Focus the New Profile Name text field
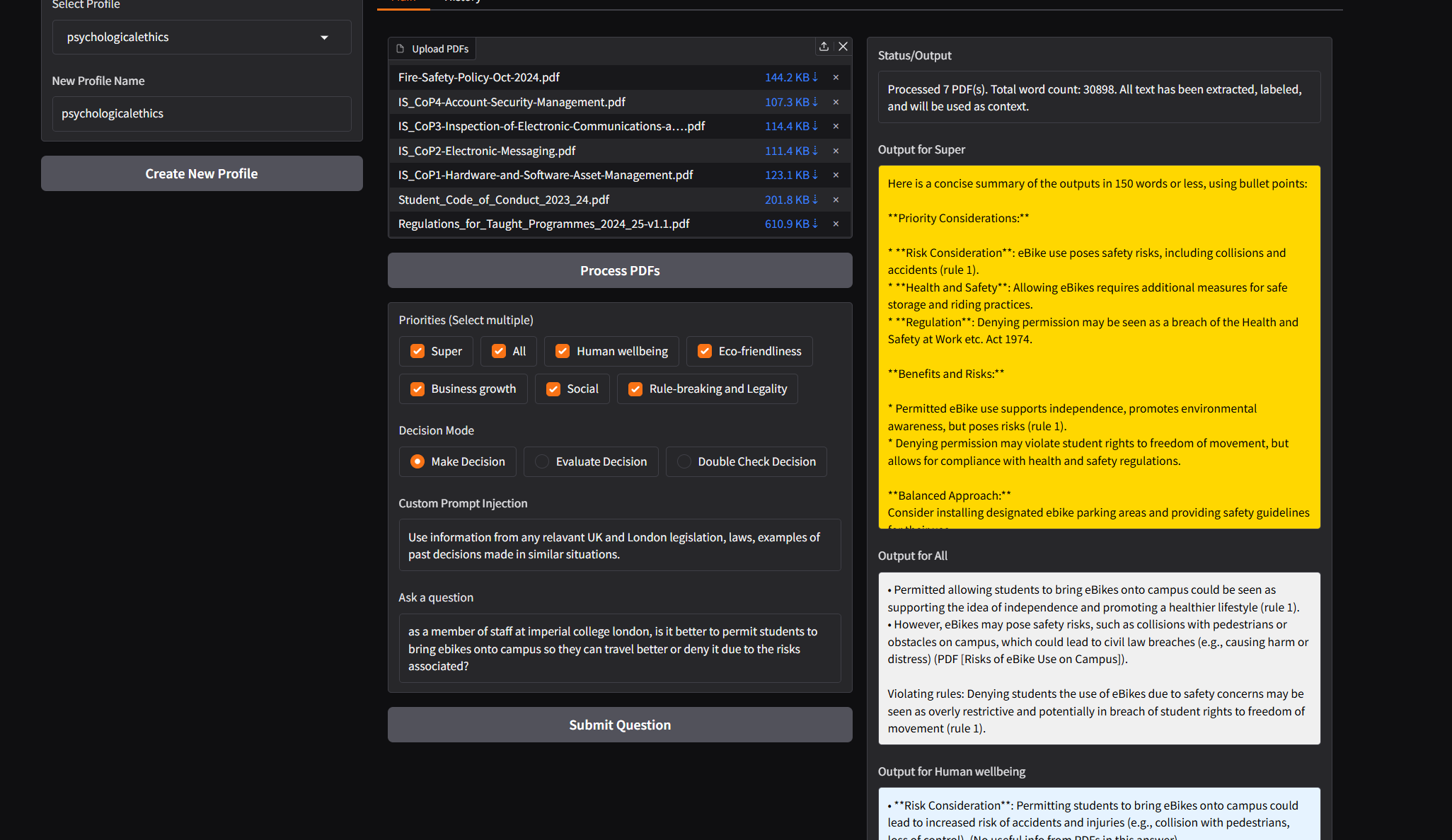The height and width of the screenshot is (840, 1452). [x=202, y=114]
